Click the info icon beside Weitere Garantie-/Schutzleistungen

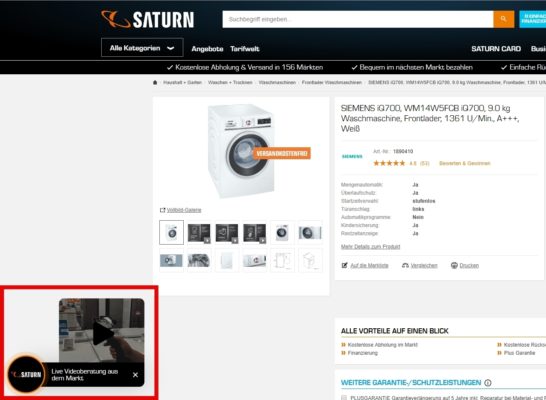pyautogui.click(x=488, y=383)
